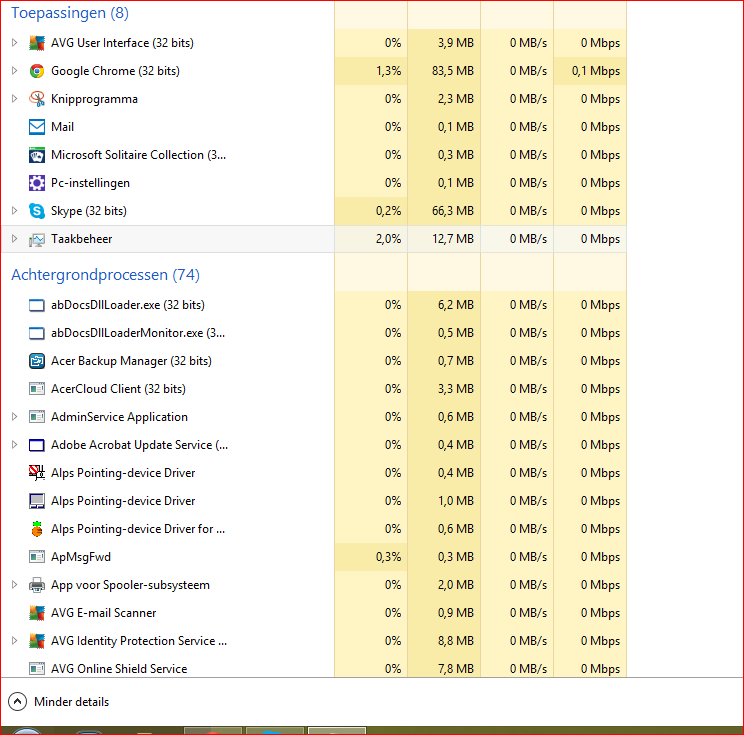Click the 6,2 MB memory value

tap(456, 305)
